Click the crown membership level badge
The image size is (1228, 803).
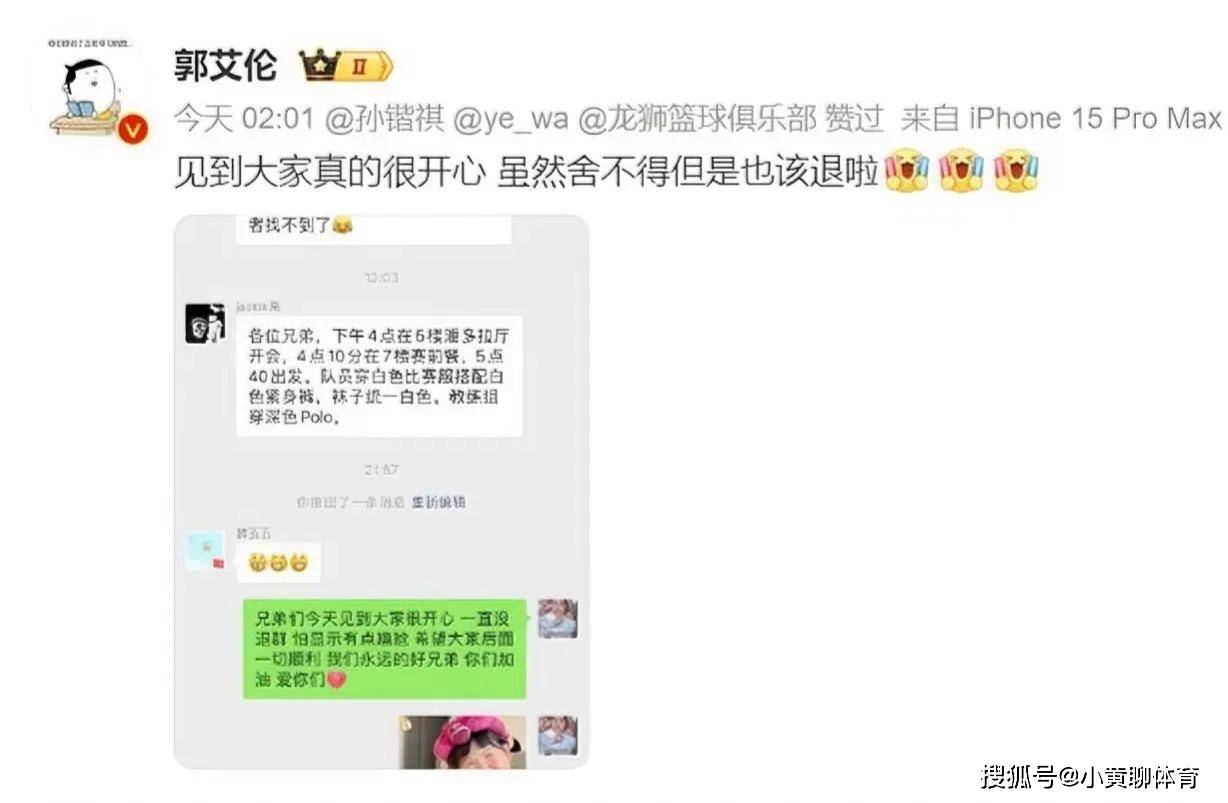pyautogui.click(x=346, y=67)
